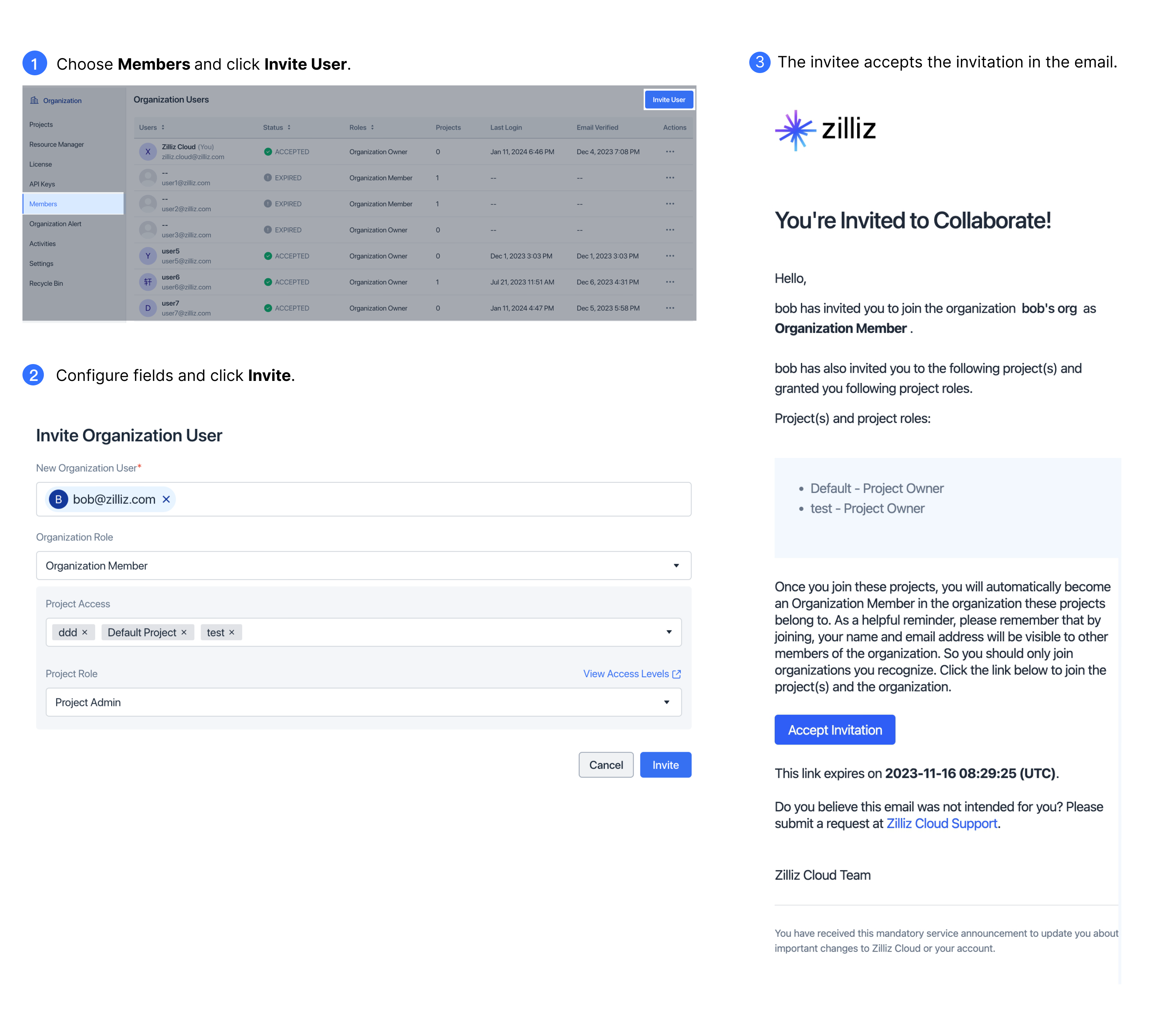
Task: Click 'test - Project Owner' list item
Action: (867, 509)
